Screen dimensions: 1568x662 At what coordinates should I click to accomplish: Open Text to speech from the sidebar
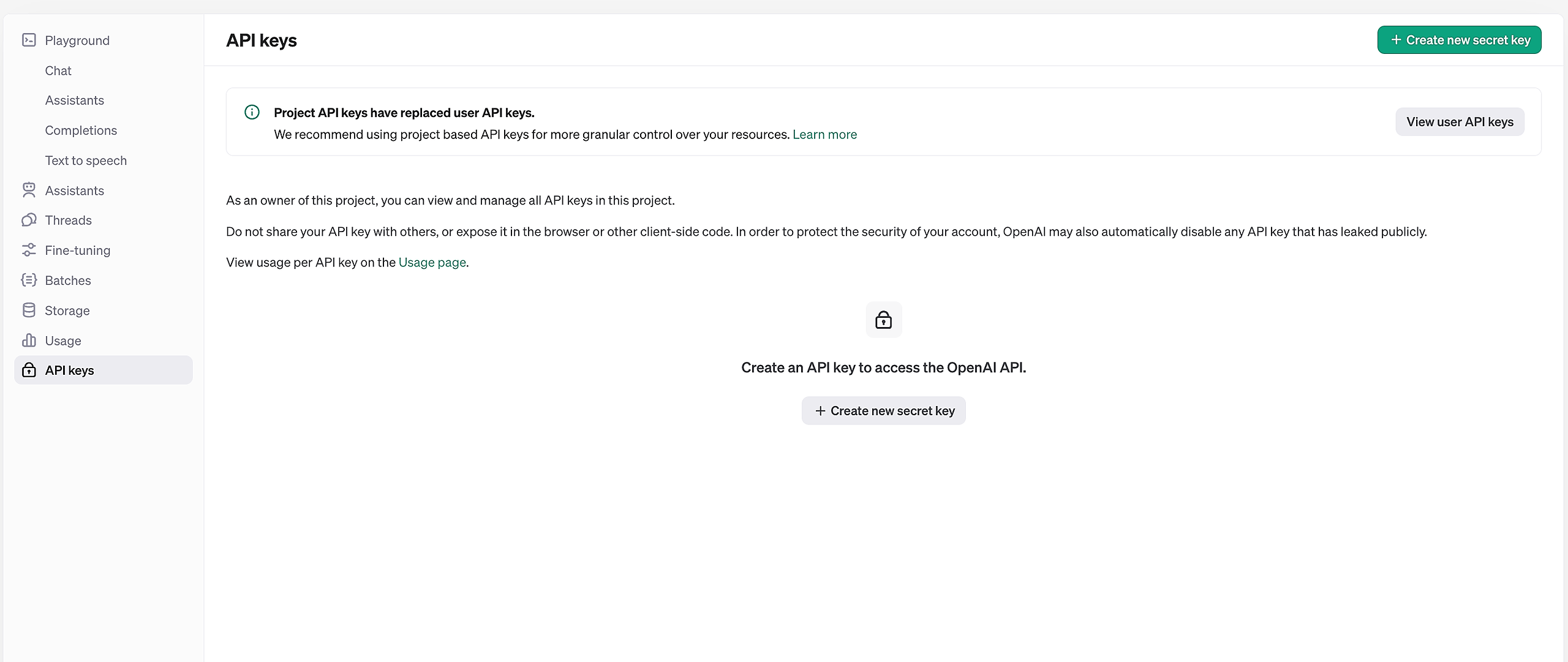[x=86, y=160]
